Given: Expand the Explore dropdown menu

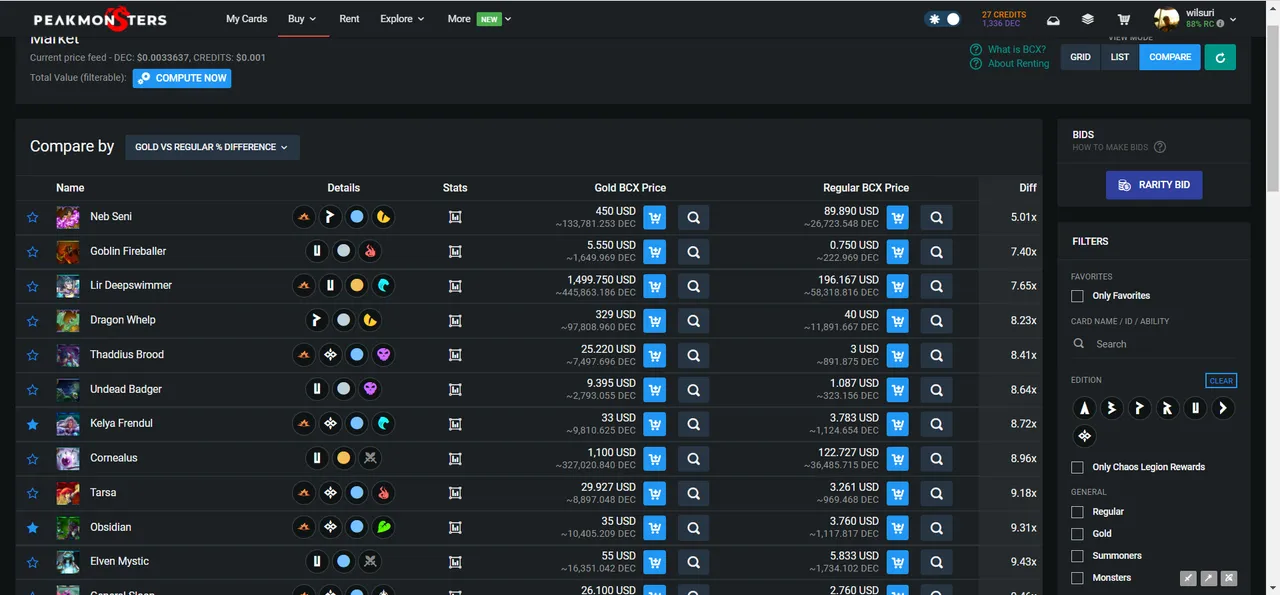Looking at the screenshot, I should (x=402, y=19).
